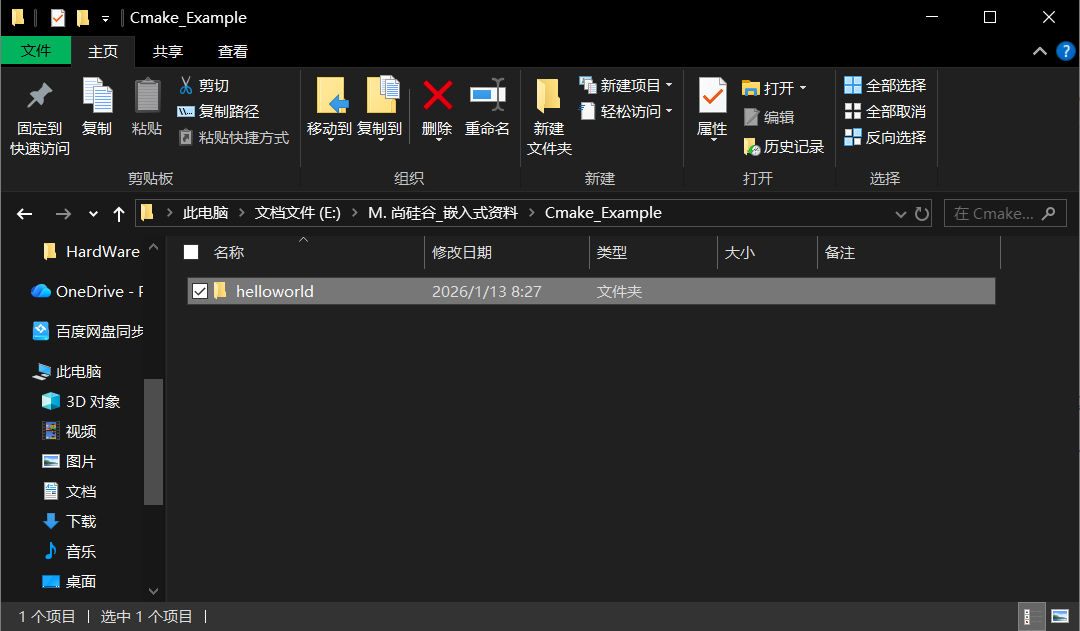The height and width of the screenshot is (631, 1080).
Task: Click the 新建文件夹 (New folder) icon
Action: (x=548, y=96)
